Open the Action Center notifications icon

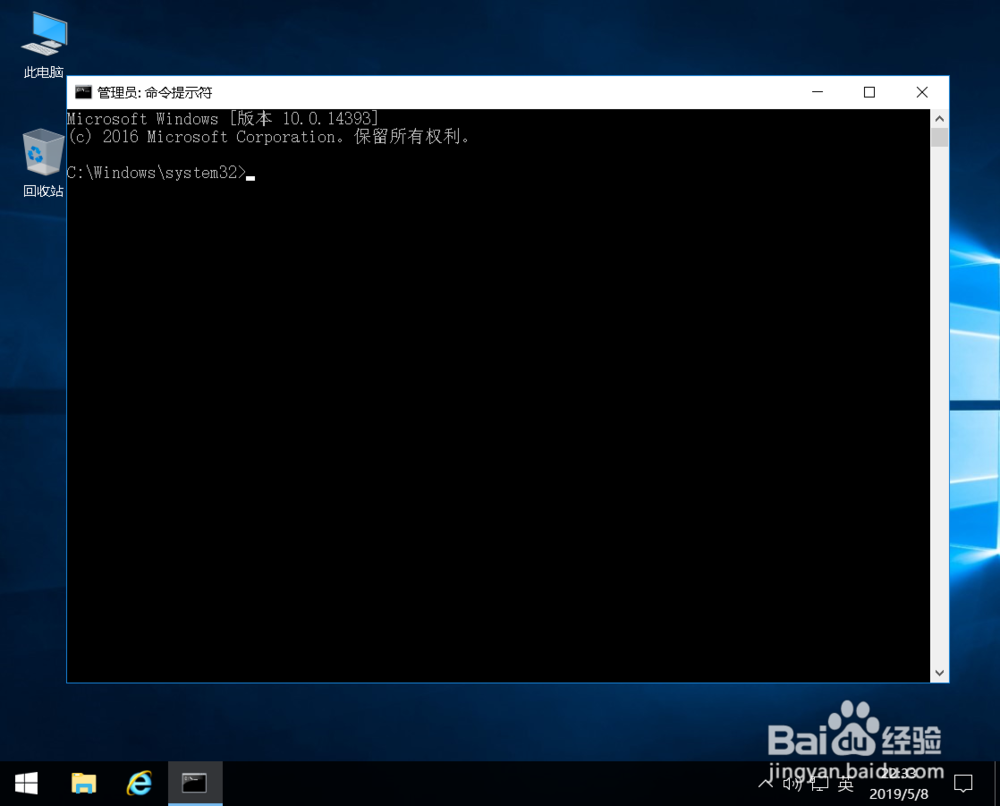[x=963, y=783]
